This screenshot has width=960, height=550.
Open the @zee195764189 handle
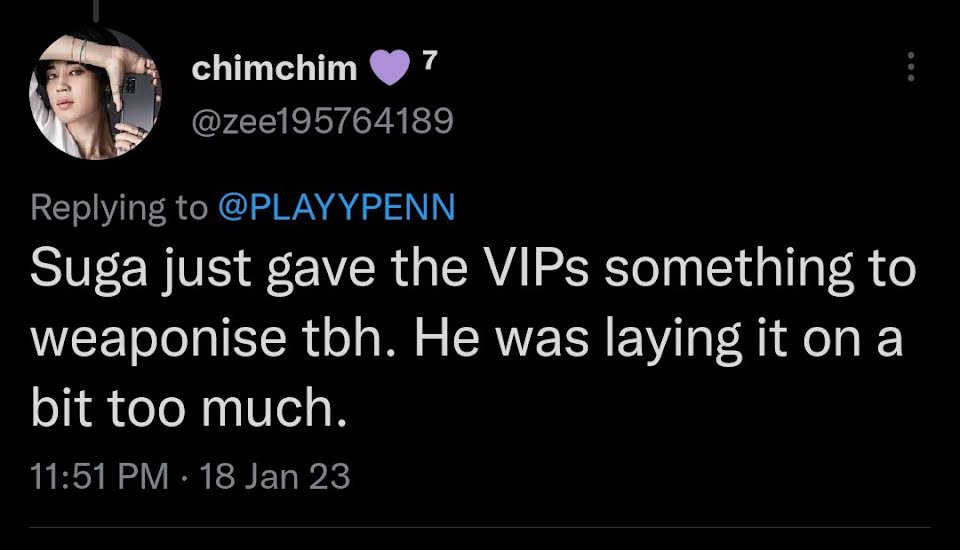[322, 121]
